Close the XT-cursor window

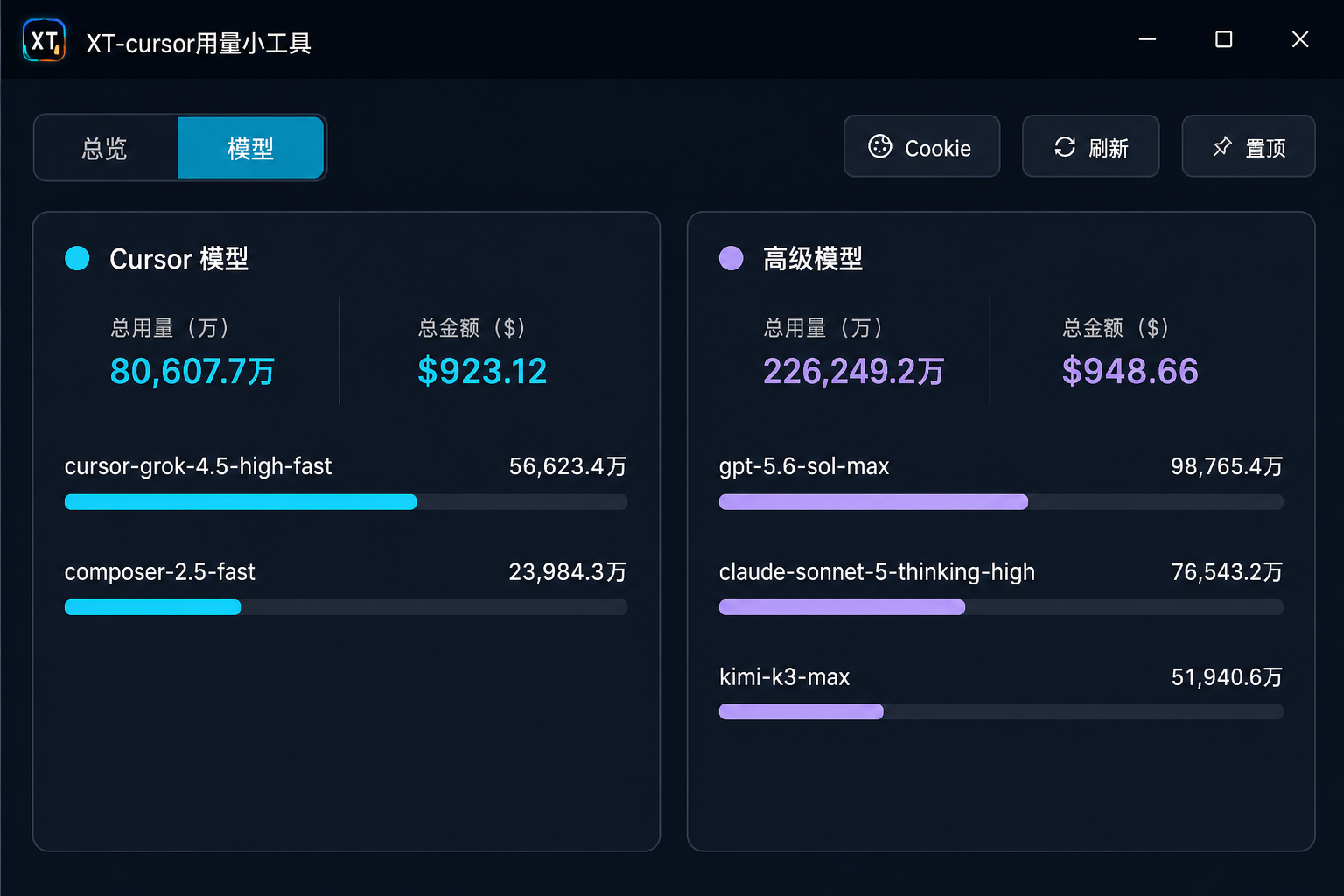1300,39
